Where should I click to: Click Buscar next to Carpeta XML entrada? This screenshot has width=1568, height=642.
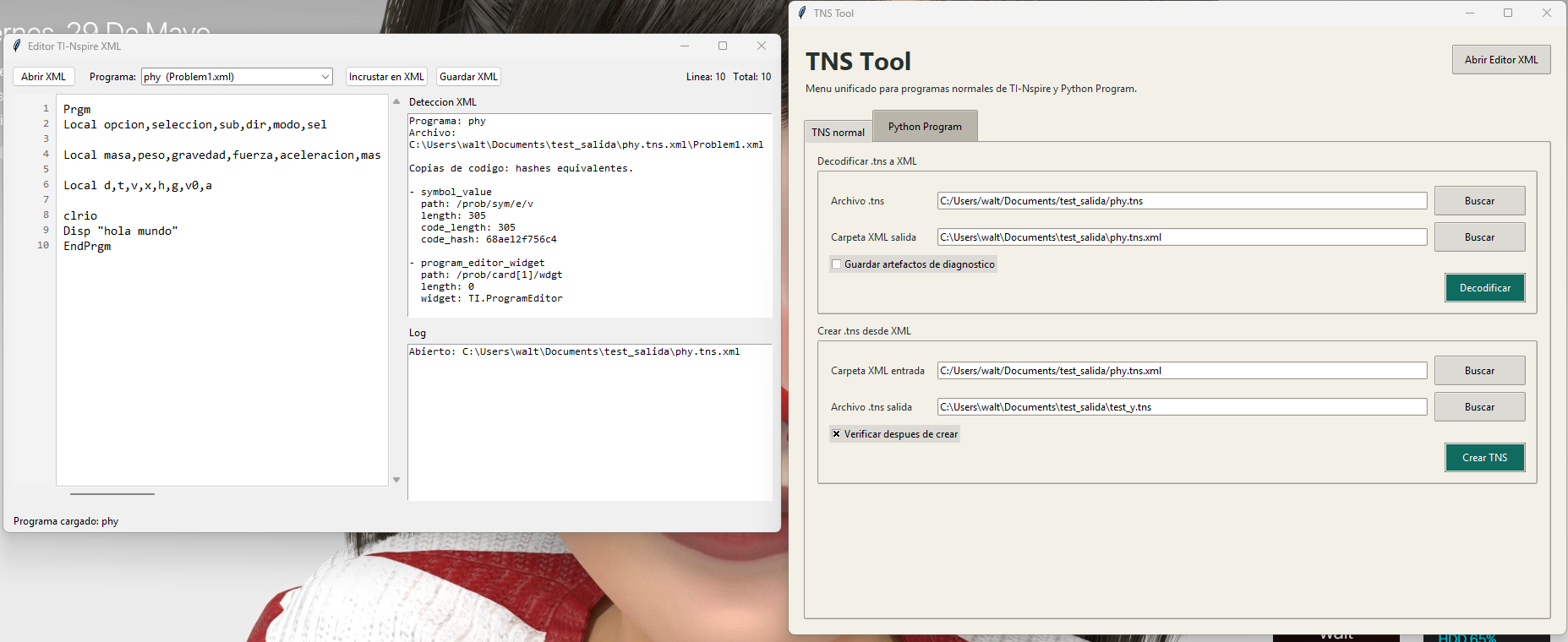1479,371
